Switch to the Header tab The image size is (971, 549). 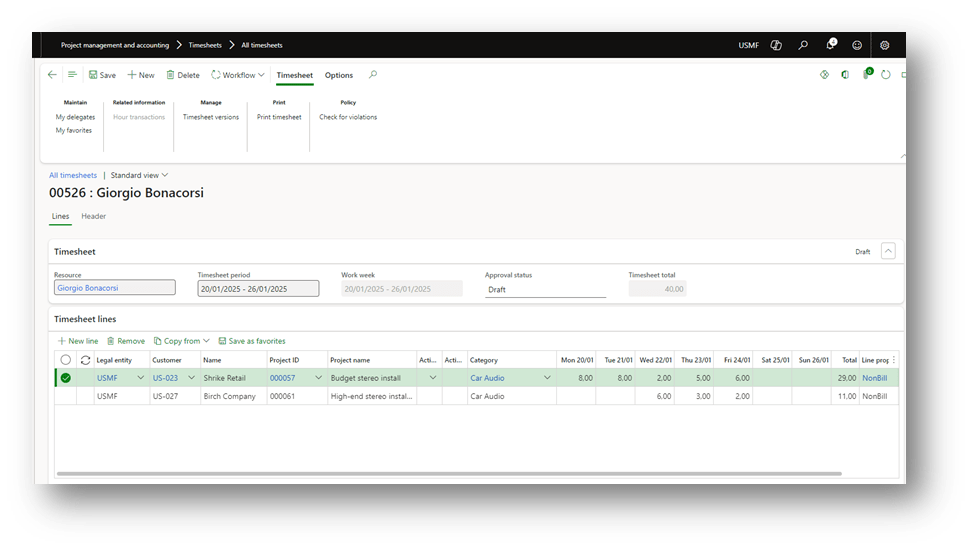click(x=93, y=216)
